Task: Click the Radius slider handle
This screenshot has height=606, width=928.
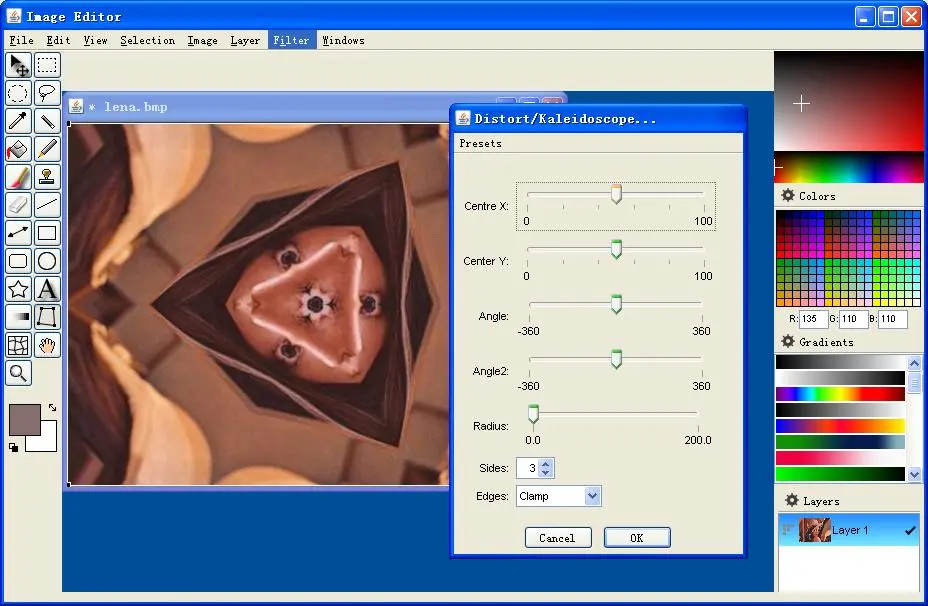Action: pos(533,414)
